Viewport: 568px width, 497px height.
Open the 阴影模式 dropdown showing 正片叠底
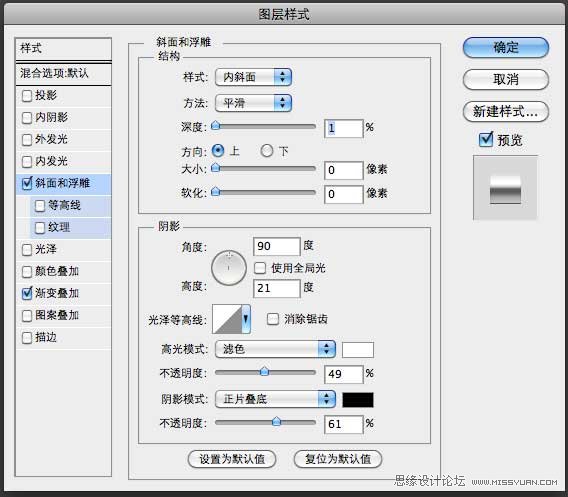pyautogui.click(x=275, y=399)
